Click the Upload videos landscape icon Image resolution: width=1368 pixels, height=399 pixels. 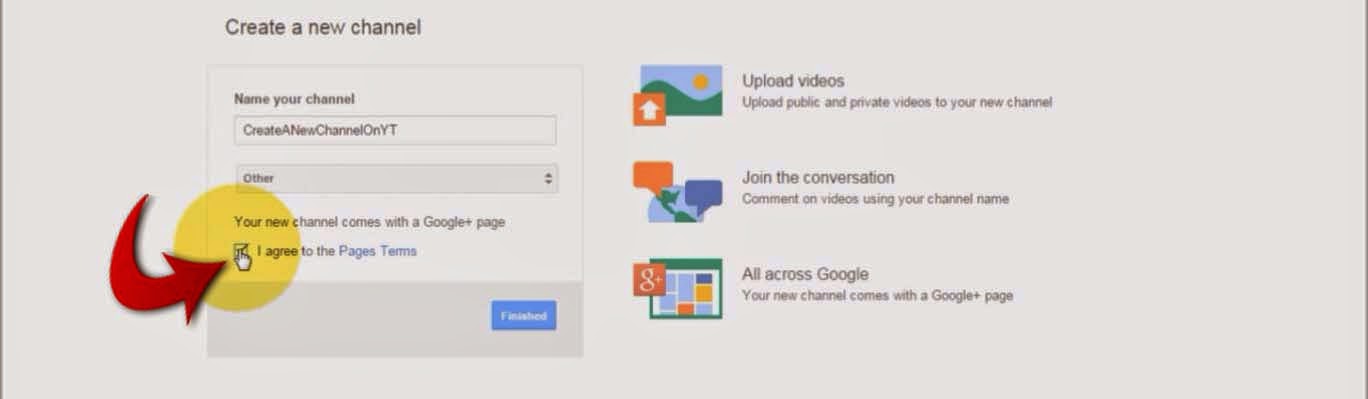679,95
